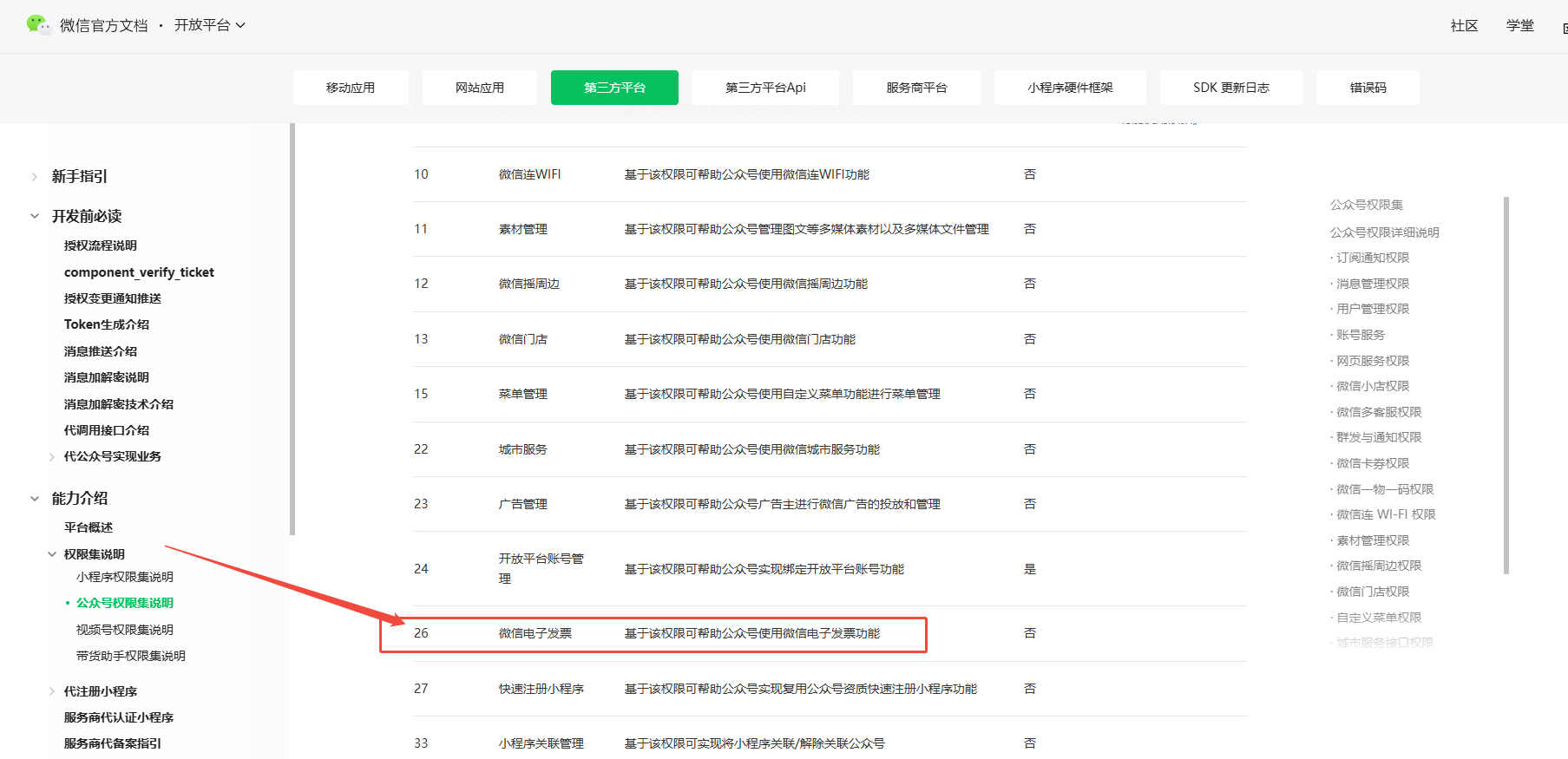Image resolution: width=1568 pixels, height=759 pixels.
Task: Open the 小程序硬件框架 tab
Action: [x=1070, y=88]
